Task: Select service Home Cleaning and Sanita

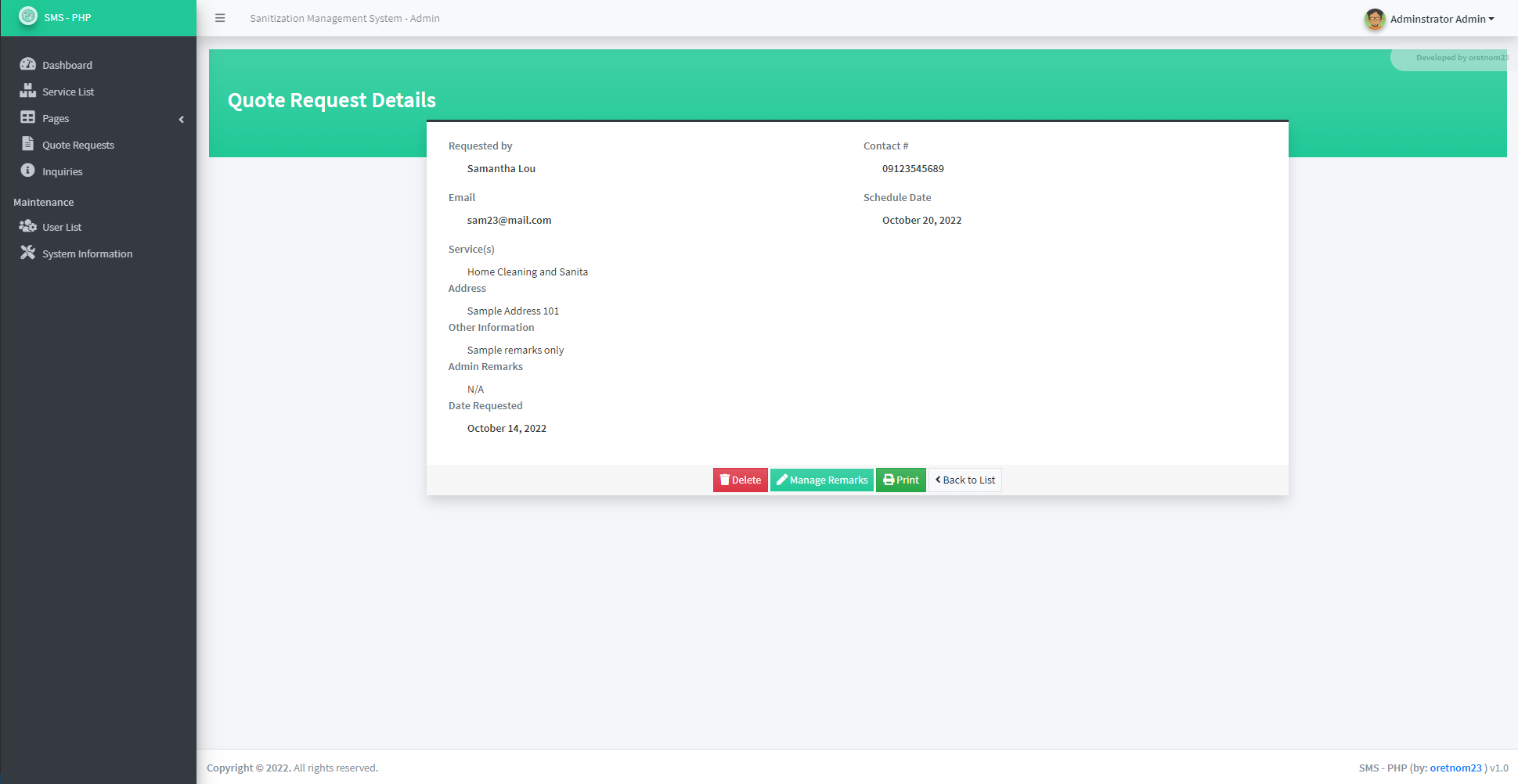Action: tap(528, 272)
